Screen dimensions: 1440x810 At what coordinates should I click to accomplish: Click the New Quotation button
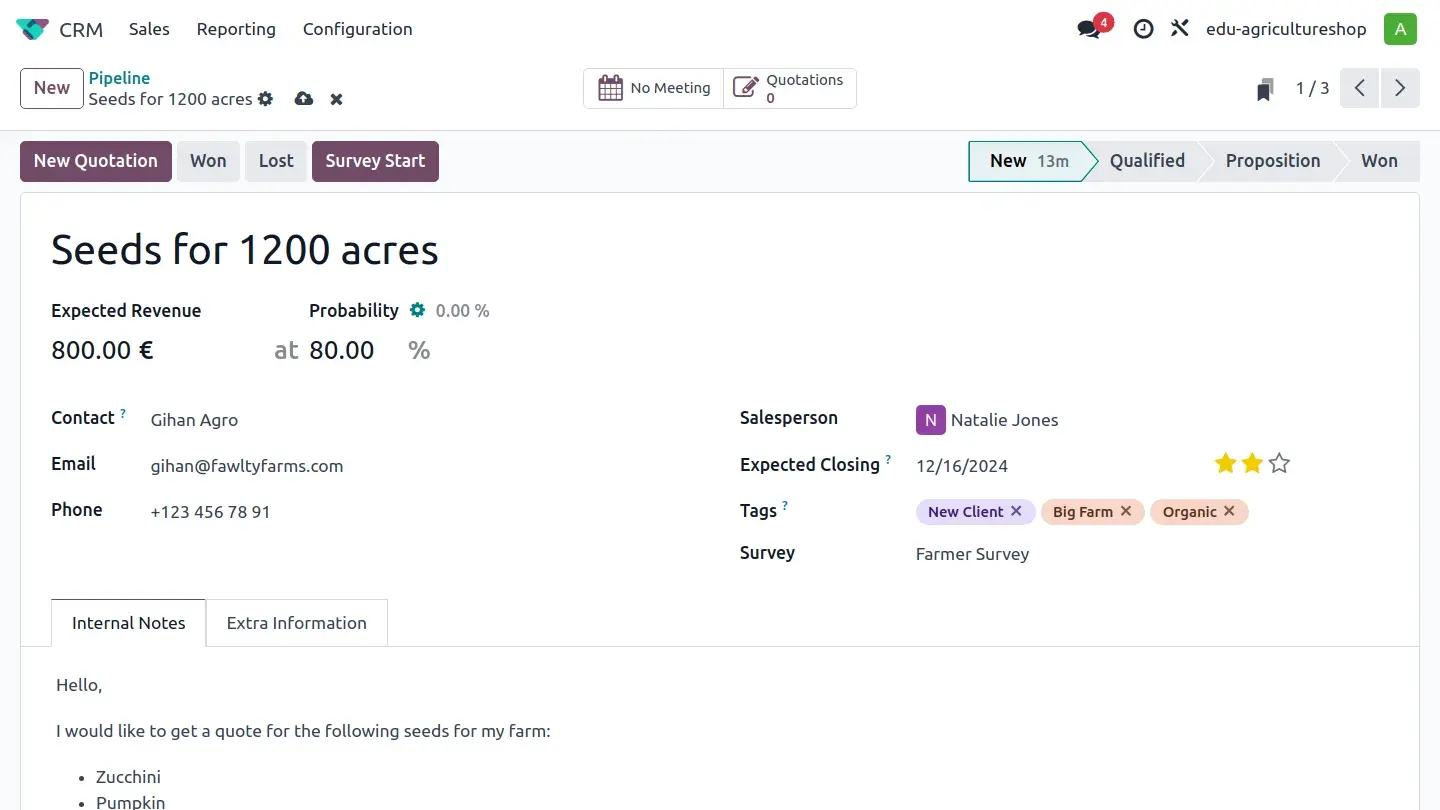click(96, 161)
